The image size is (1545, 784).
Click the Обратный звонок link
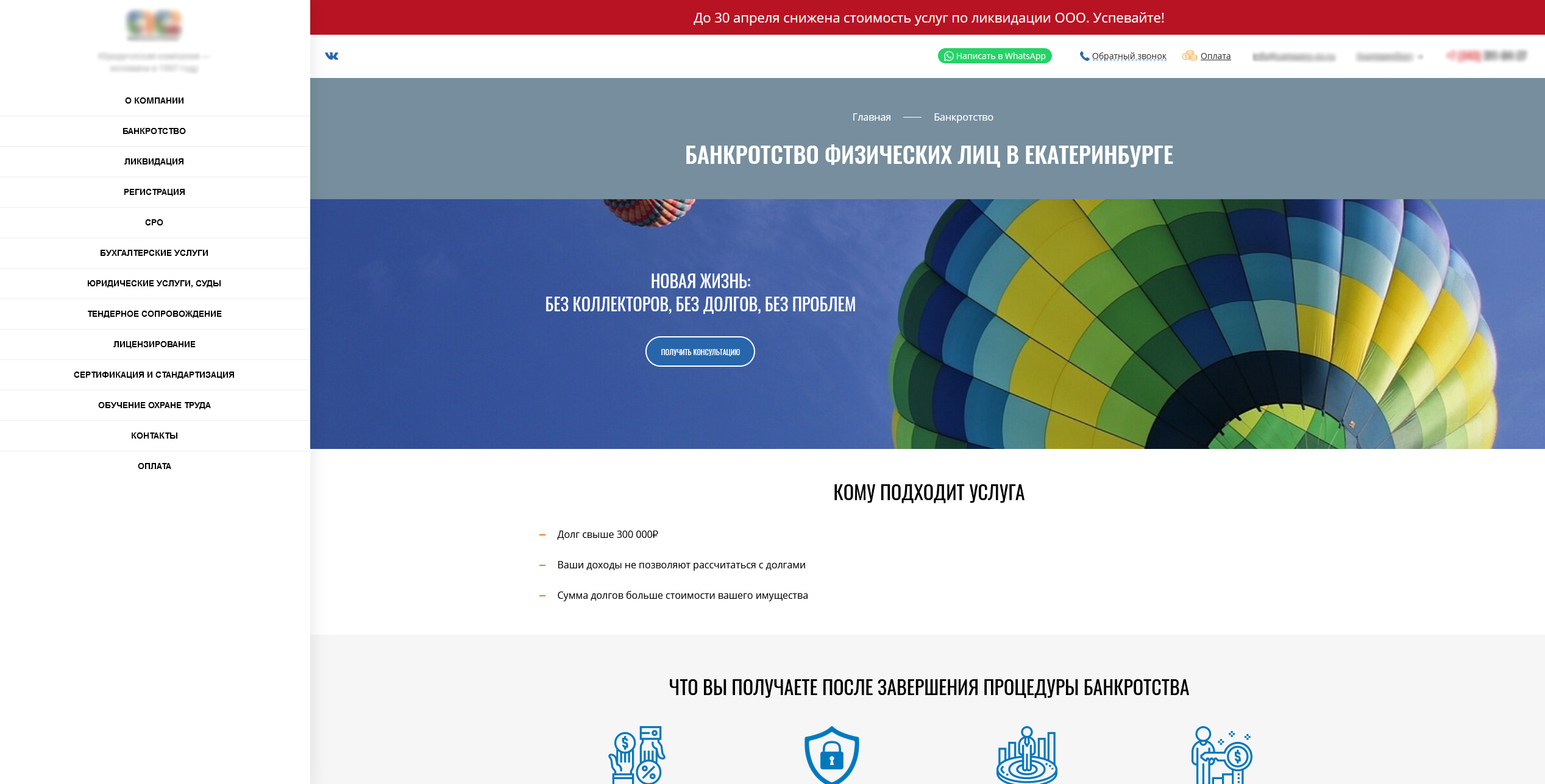point(1129,56)
